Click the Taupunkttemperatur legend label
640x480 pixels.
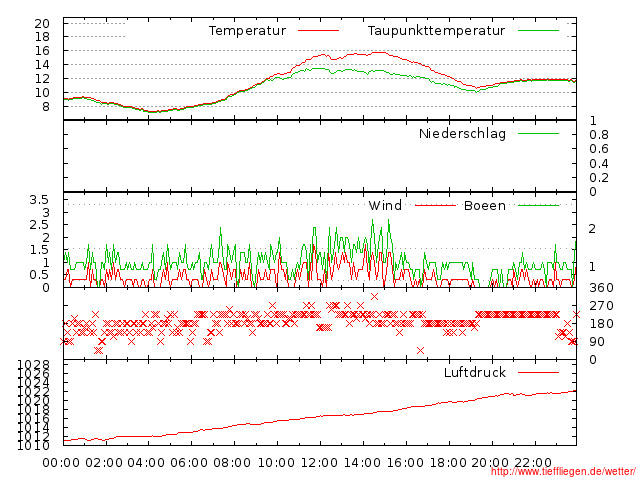436,31
